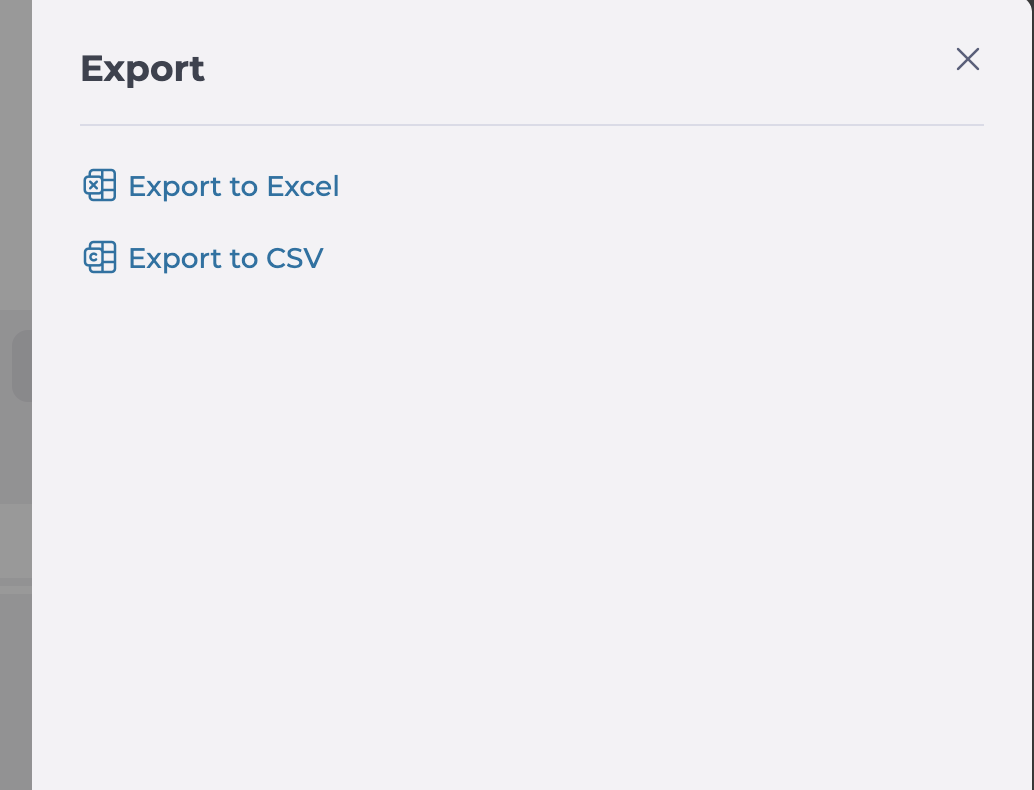The height and width of the screenshot is (790, 1034).
Task: Select the icon beside Export to Excel
Action: click(x=100, y=185)
